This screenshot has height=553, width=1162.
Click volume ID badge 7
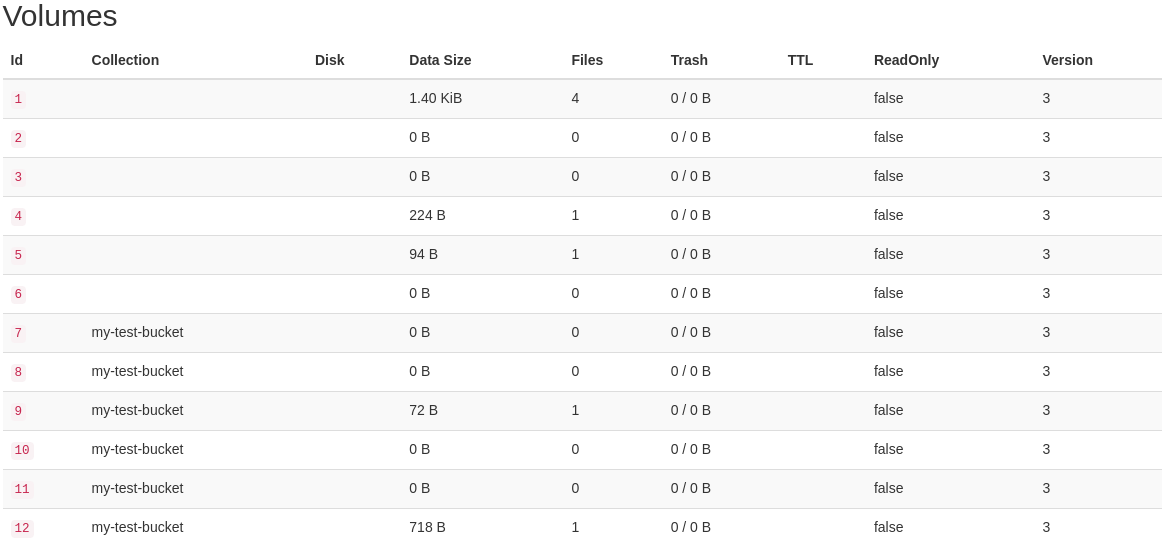click(18, 333)
